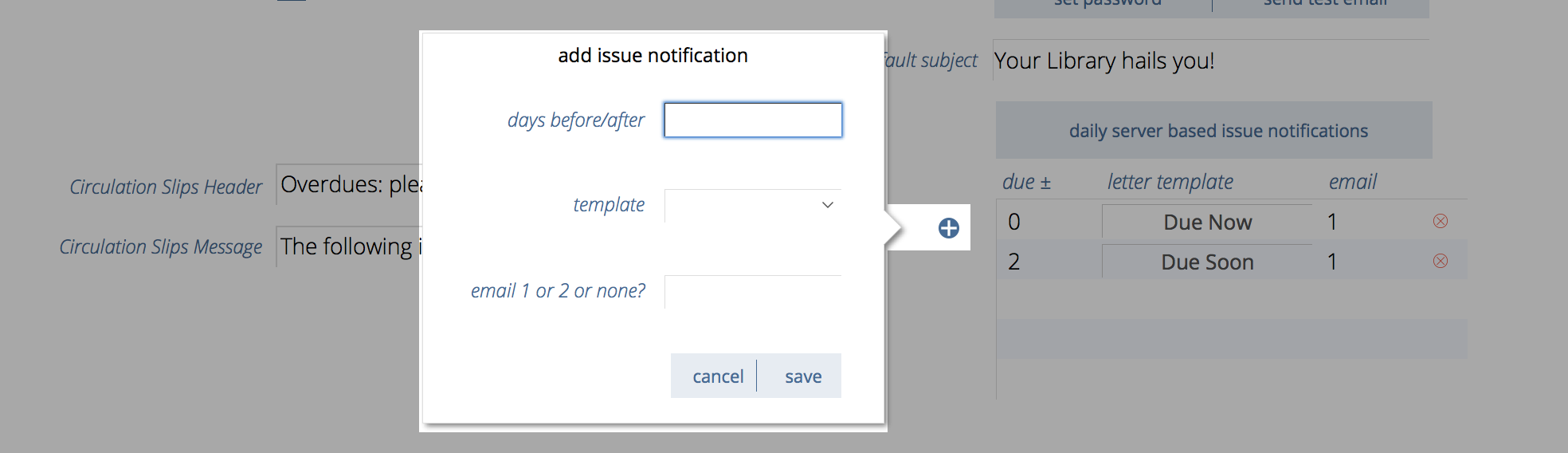
Task: Open the Due Soon letter template
Action: click(1206, 262)
